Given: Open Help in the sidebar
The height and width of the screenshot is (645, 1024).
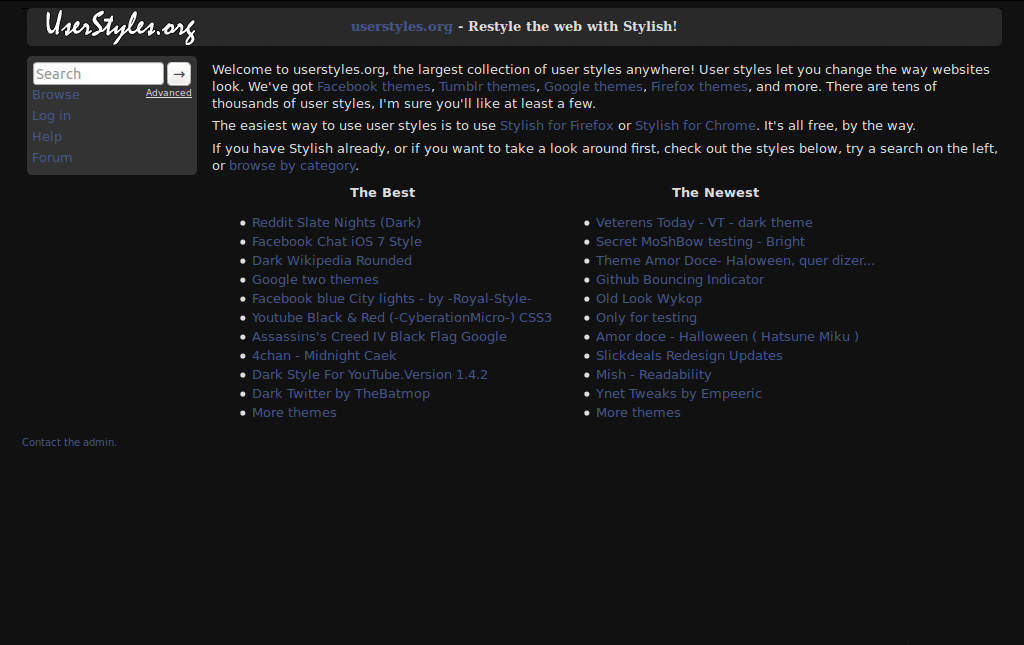Looking at the screenshot, I should 47,136.
